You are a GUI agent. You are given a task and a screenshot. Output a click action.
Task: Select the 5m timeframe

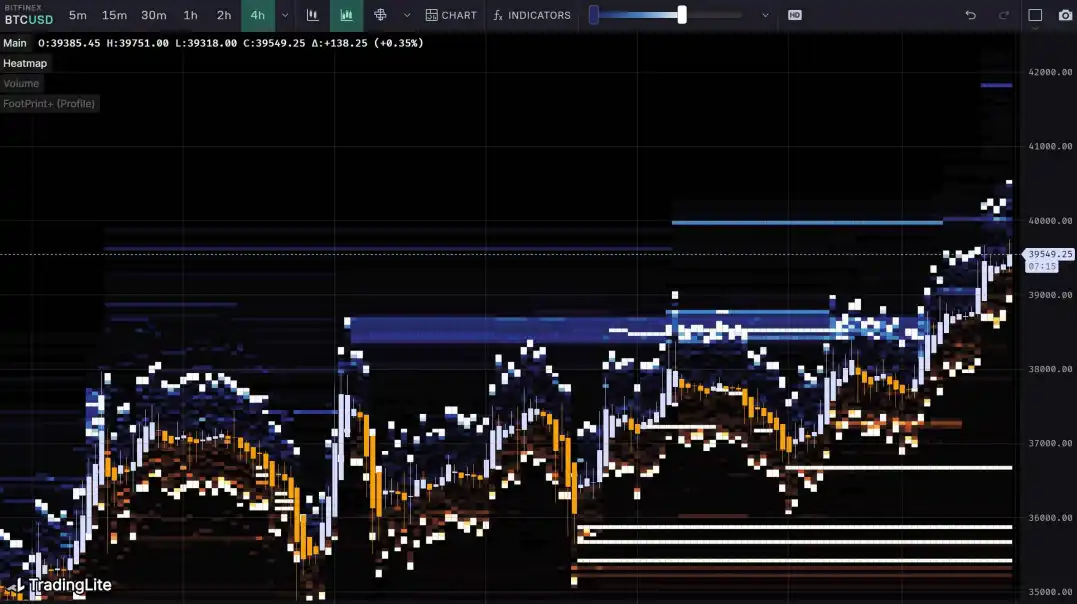78,15
